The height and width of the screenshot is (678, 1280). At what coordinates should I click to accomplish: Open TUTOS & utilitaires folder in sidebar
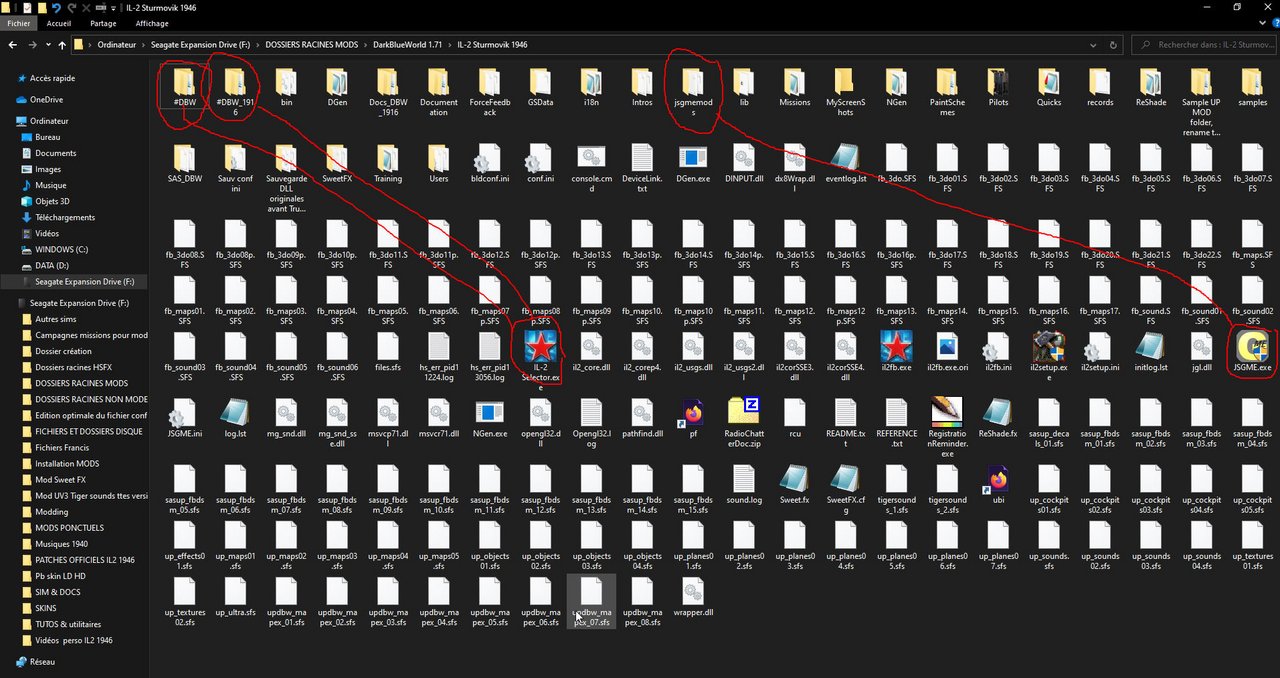click(x=68, y=623)
